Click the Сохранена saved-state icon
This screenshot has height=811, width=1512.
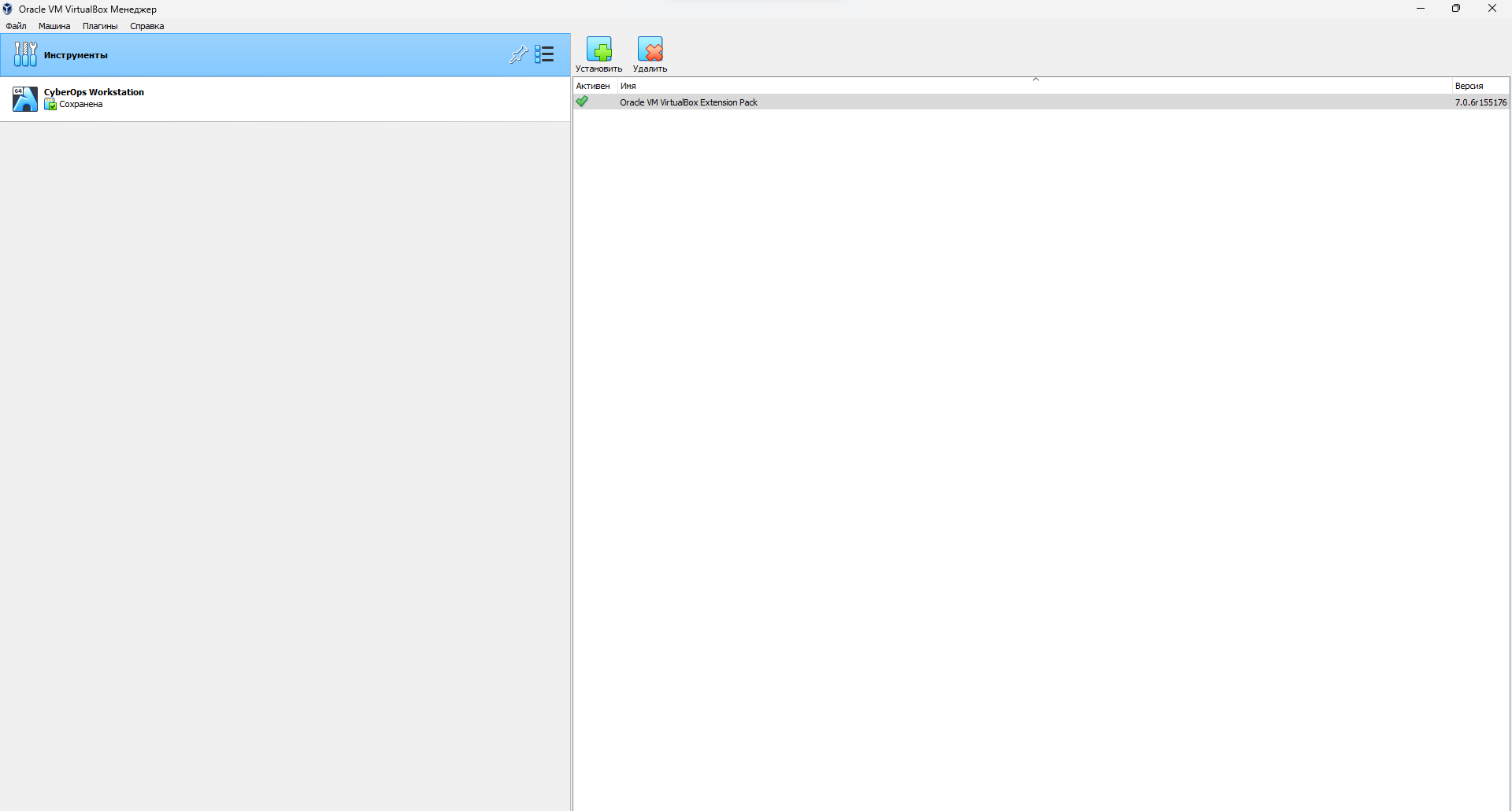coord(50,105)
